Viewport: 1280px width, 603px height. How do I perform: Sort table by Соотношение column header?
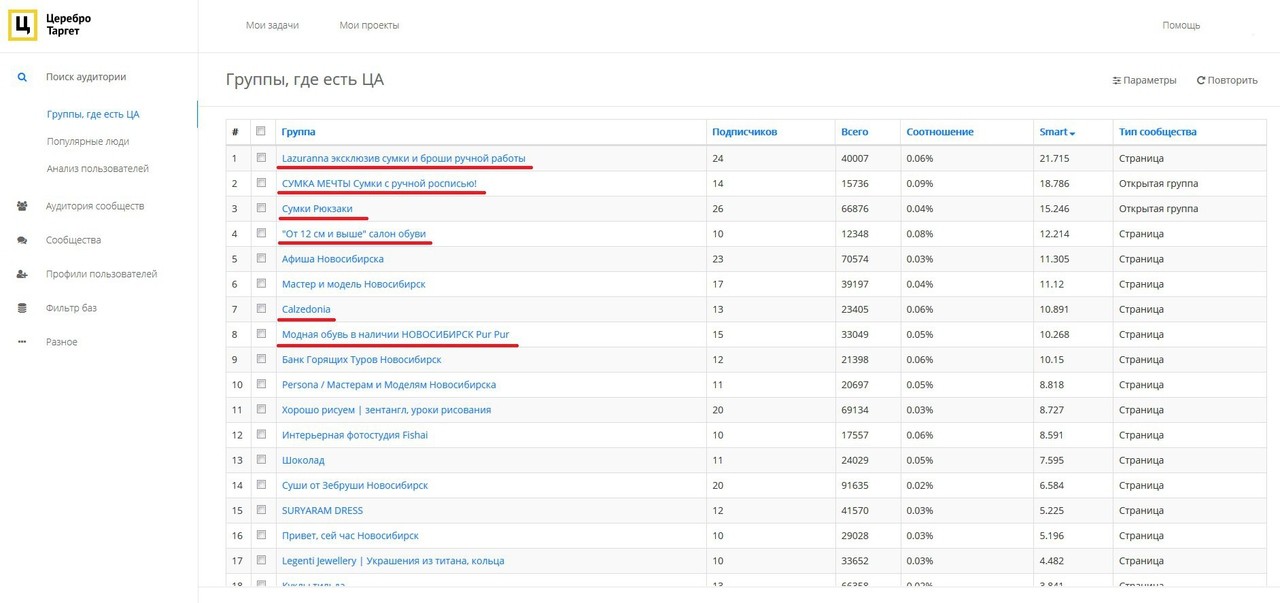[x=940, y=132]
